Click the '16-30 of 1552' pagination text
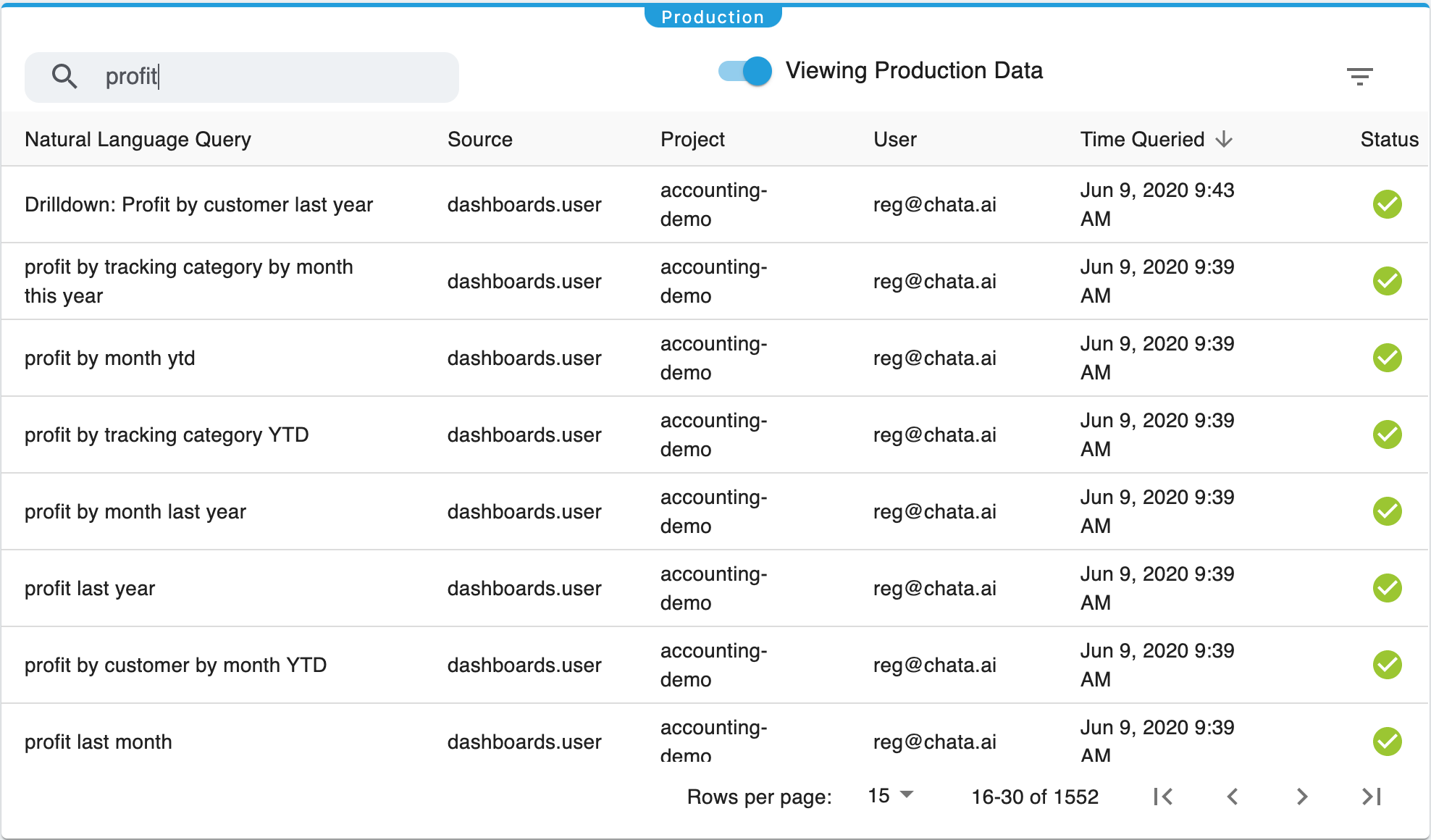Image resolution: width=1431 pixels, height=840 pixels. point(1034,797)
